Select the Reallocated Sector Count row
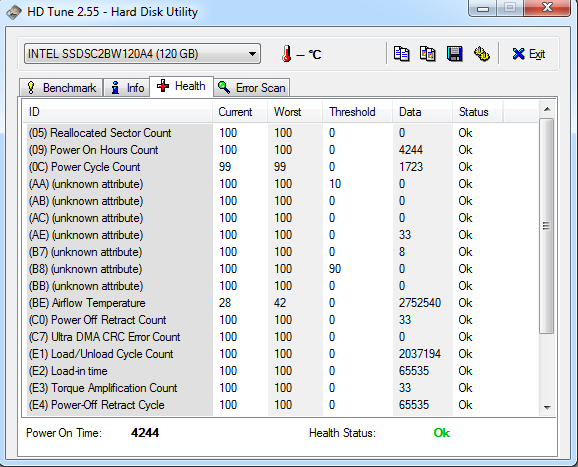Screen dimensions: 578x467 281,133
